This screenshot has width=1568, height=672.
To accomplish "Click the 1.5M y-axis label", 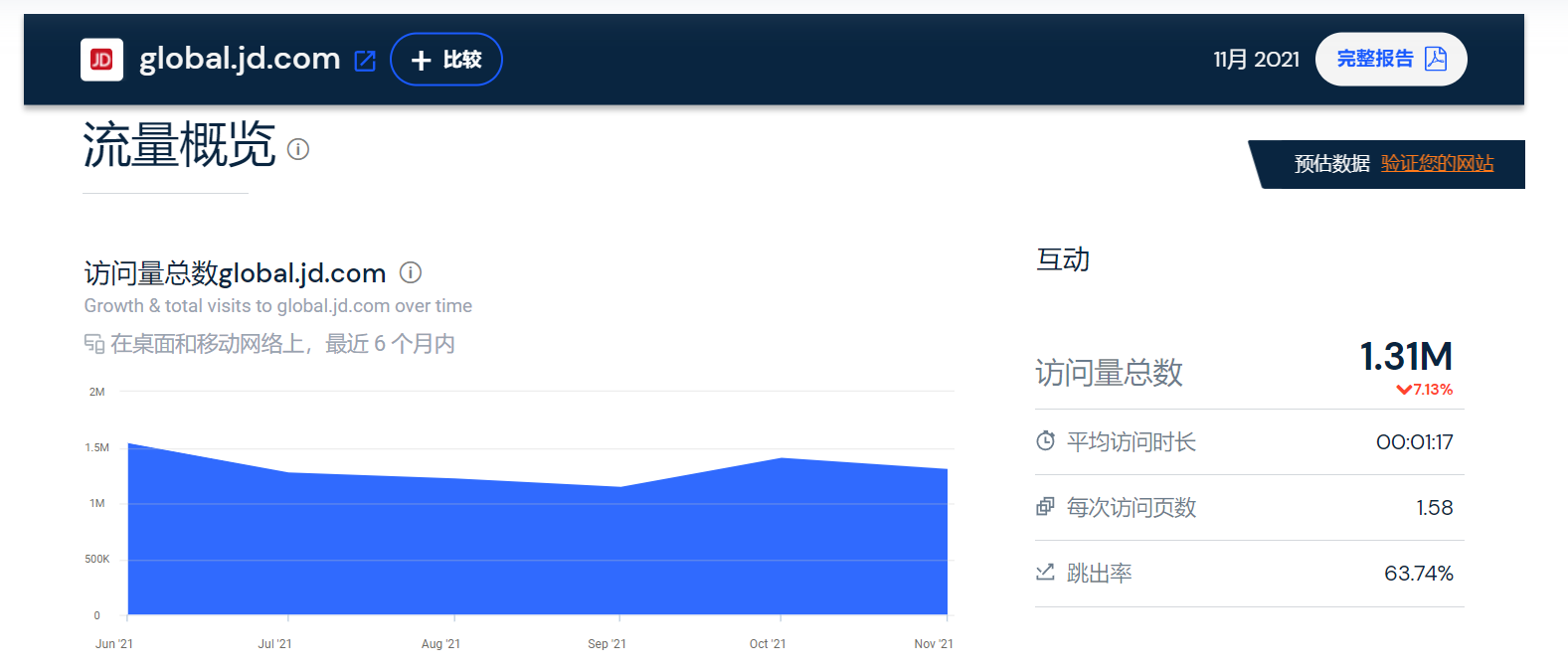I will (x=96, y=447).
